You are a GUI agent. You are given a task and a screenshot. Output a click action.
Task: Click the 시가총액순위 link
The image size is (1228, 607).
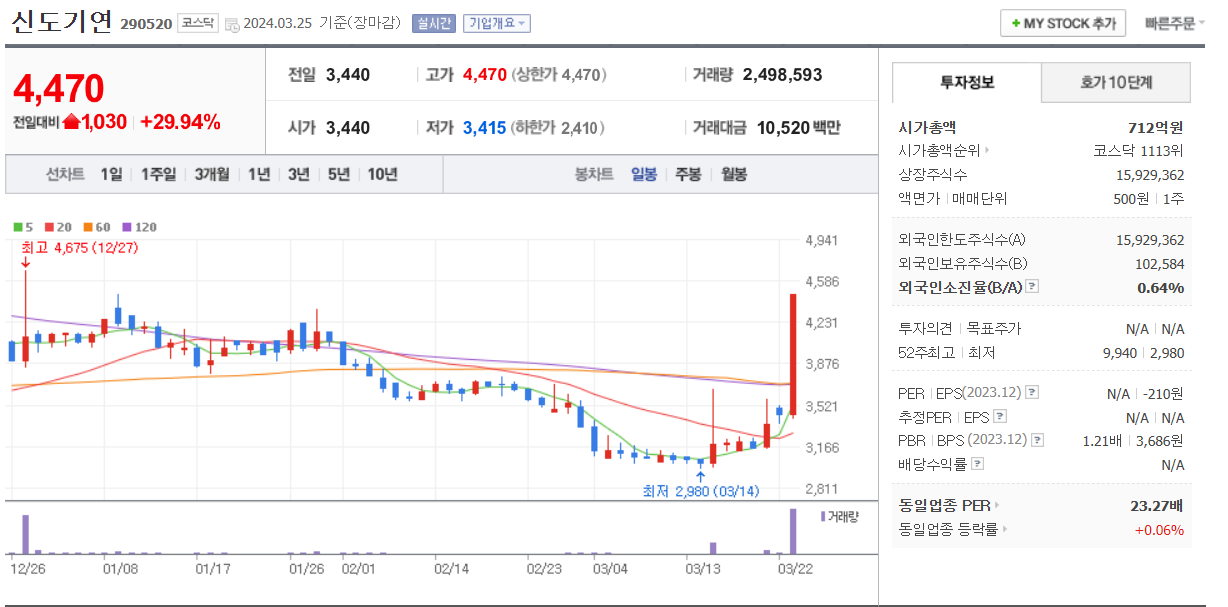pos(940,151)
